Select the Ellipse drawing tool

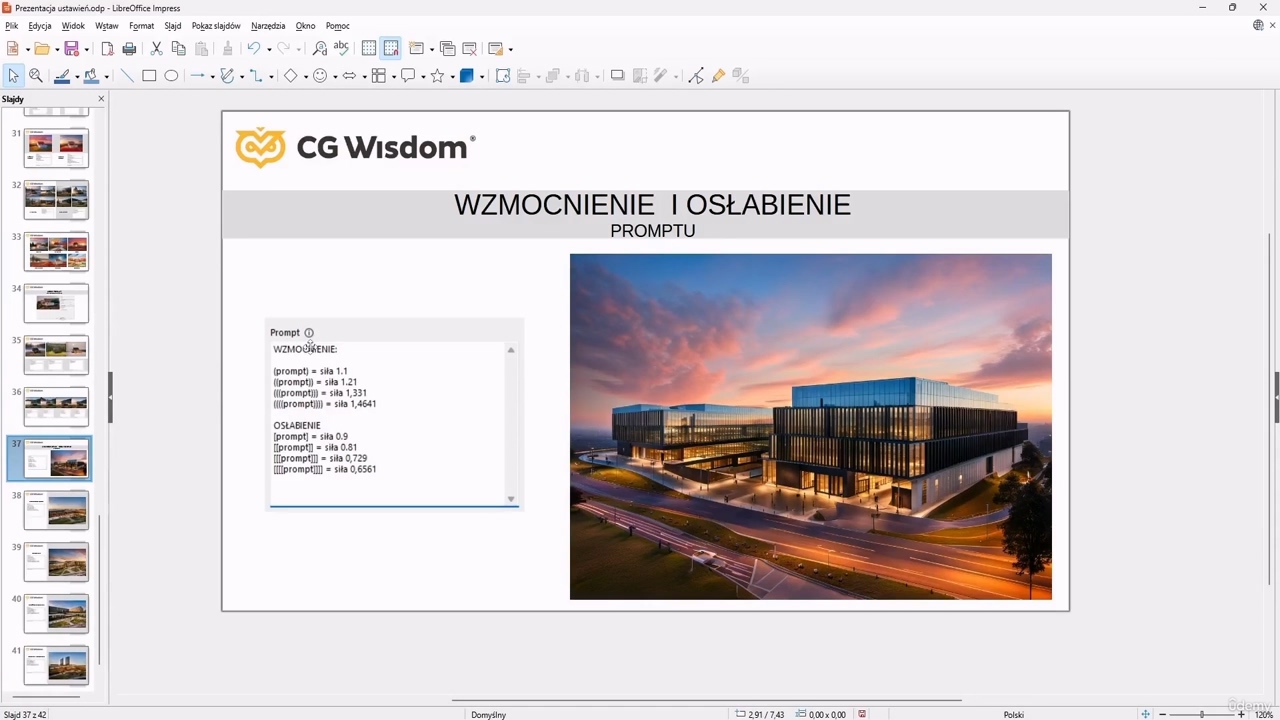[171, 76]
